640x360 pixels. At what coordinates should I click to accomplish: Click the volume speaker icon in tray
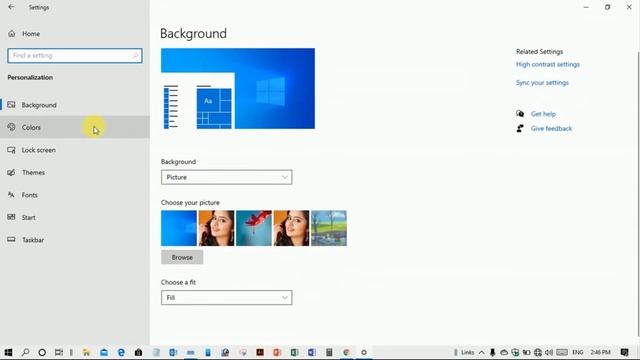point(549,352)
